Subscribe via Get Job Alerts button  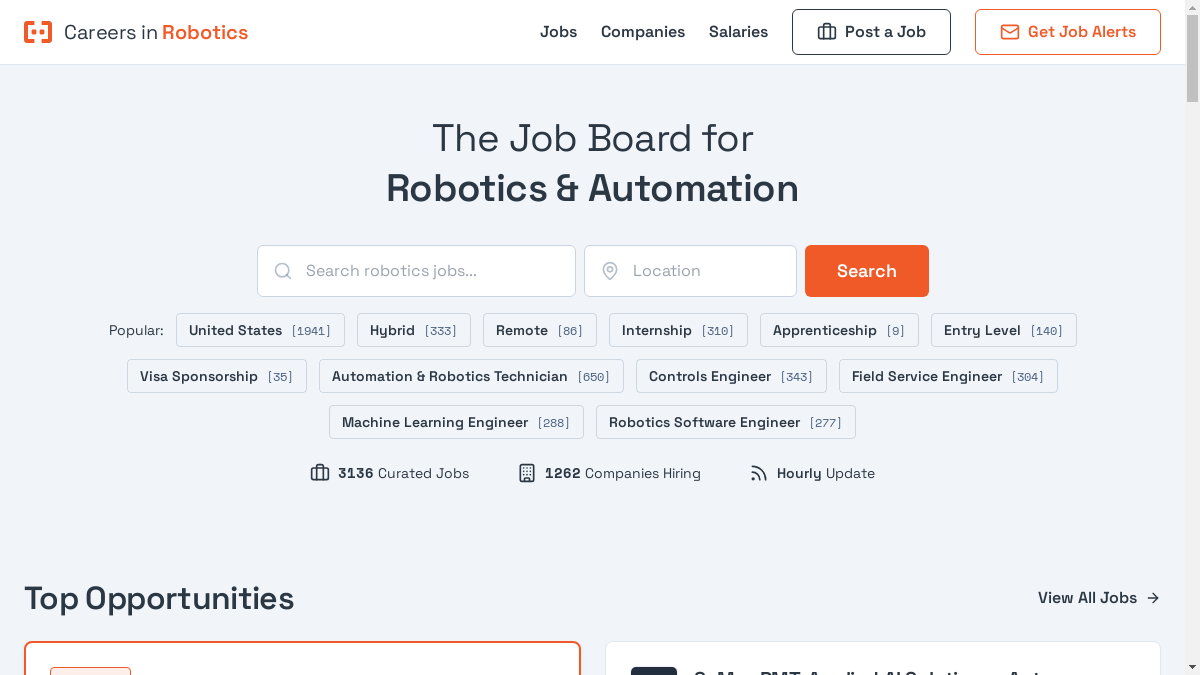pos(1067,32)
